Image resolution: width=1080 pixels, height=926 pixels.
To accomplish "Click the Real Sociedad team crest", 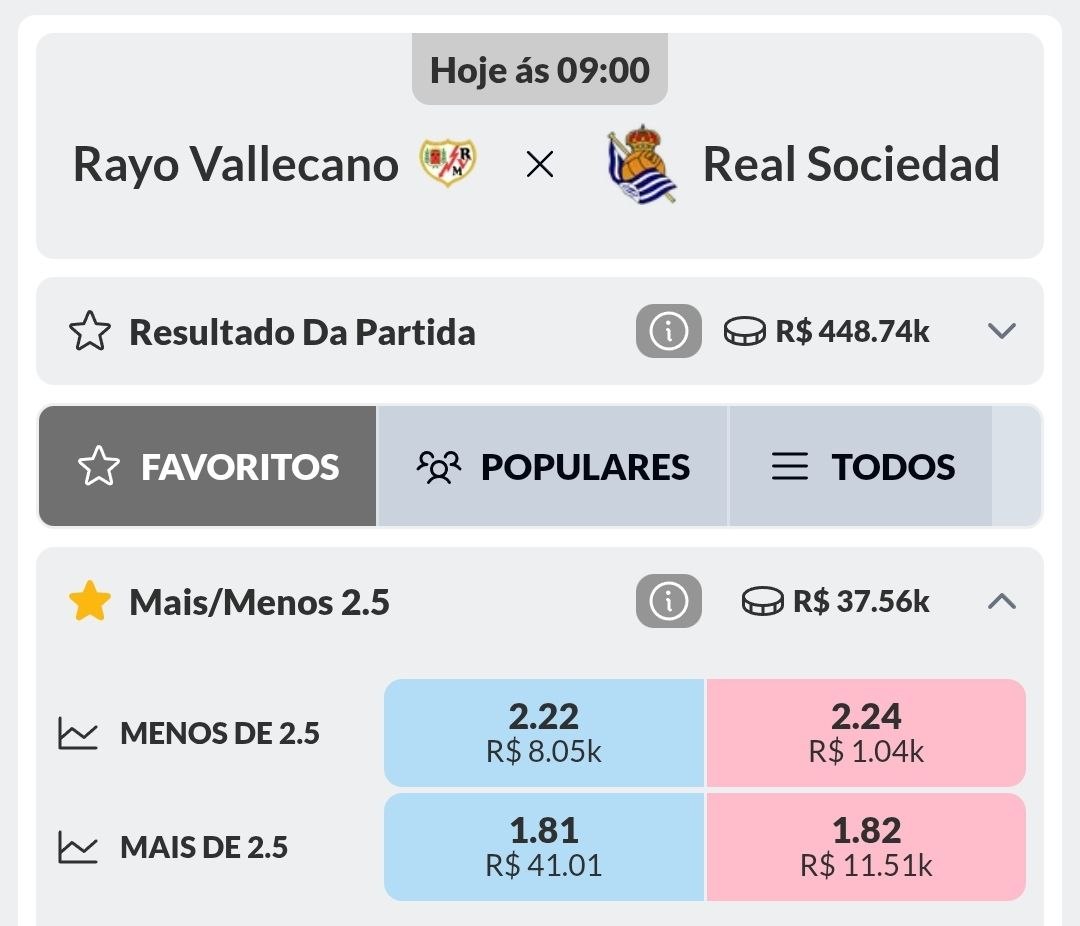I will (x=641, y=164).
